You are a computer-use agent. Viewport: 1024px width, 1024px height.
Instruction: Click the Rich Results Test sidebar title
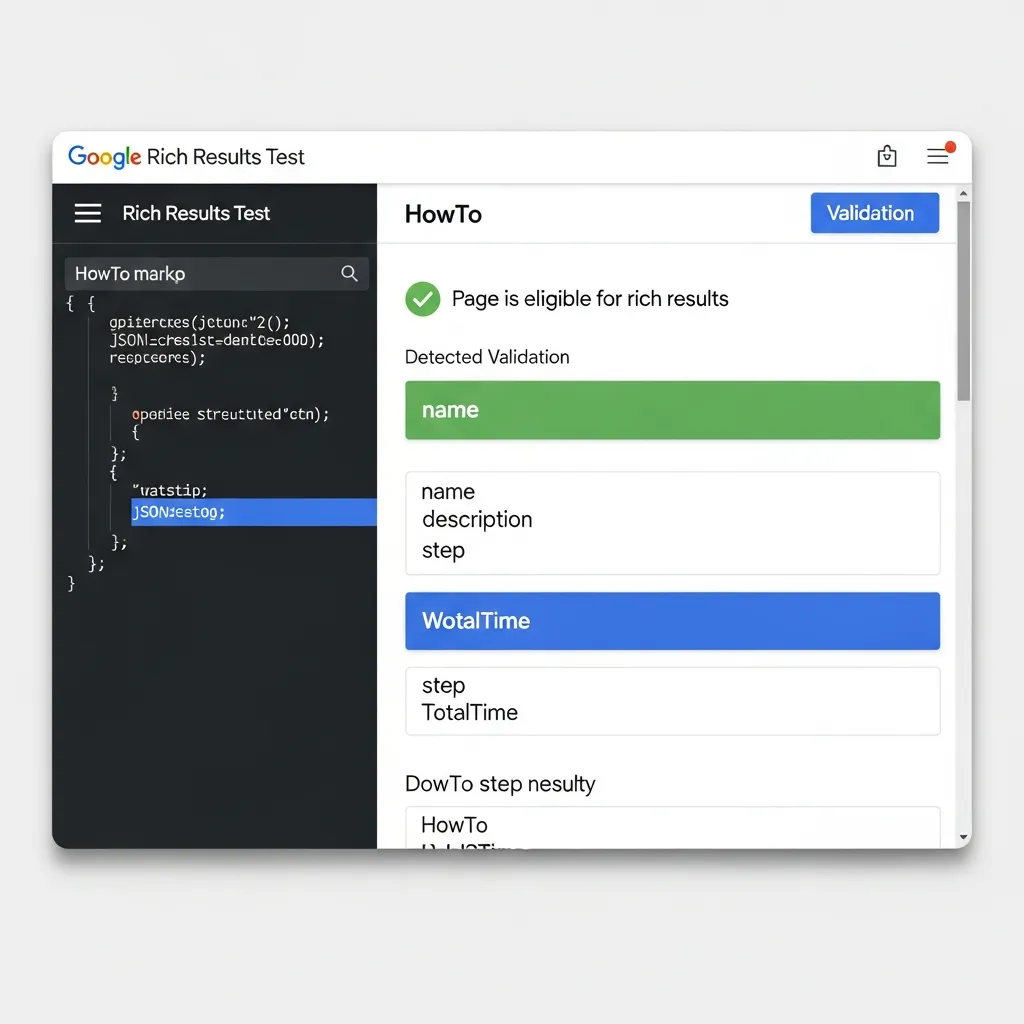click(196, 213)
